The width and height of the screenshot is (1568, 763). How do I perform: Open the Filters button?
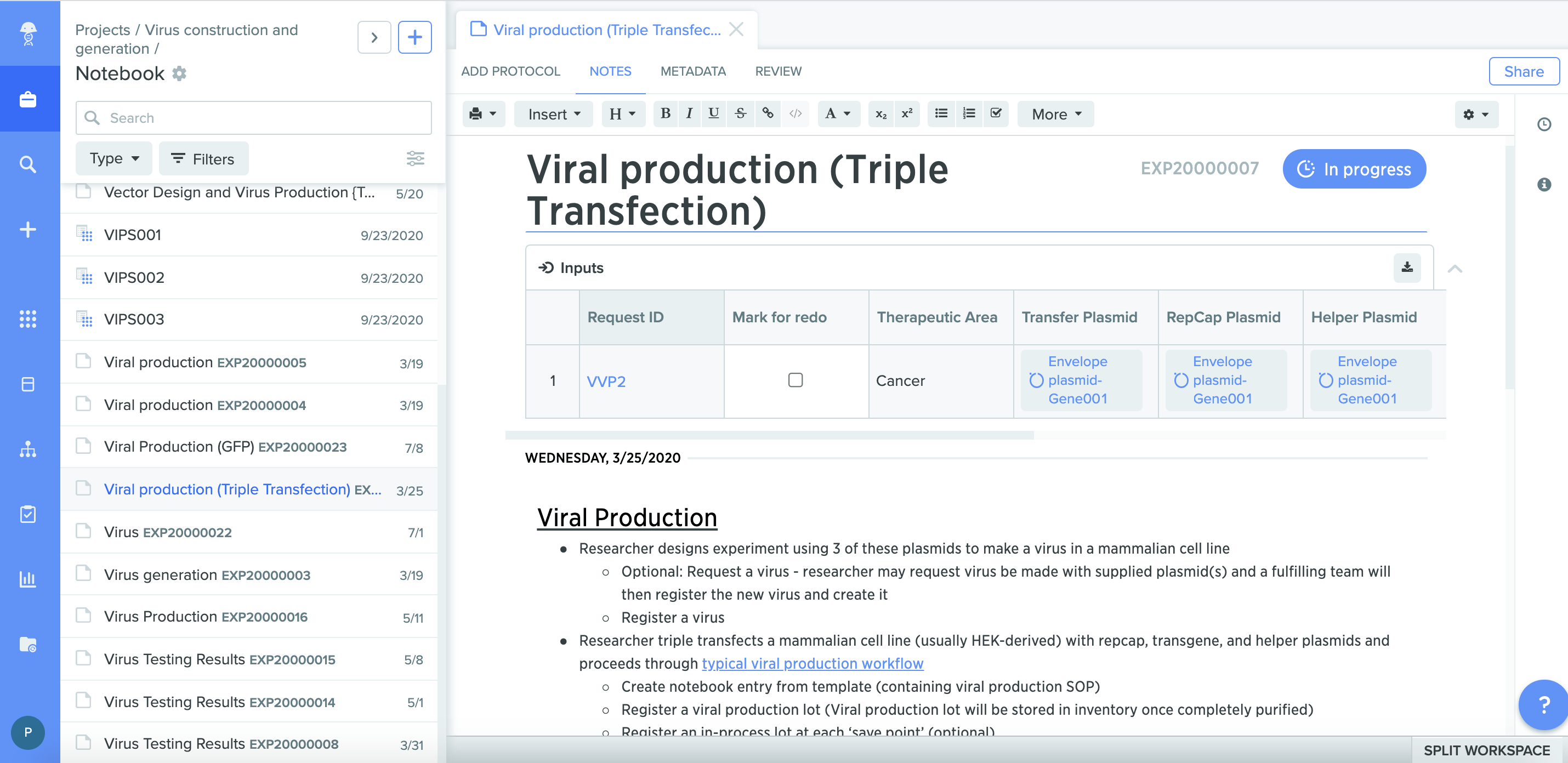pyautogui.click(x=203, y=159)
